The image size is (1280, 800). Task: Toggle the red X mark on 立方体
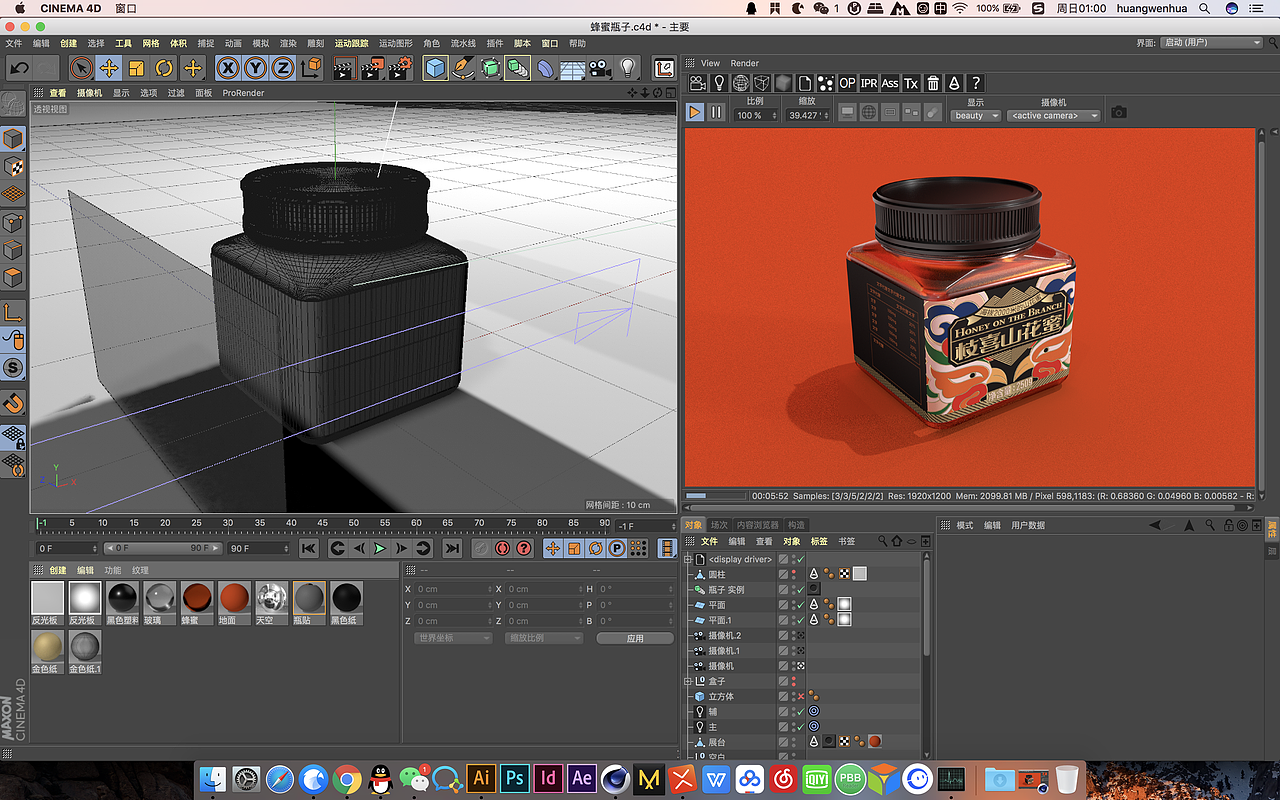coord(799,696)
